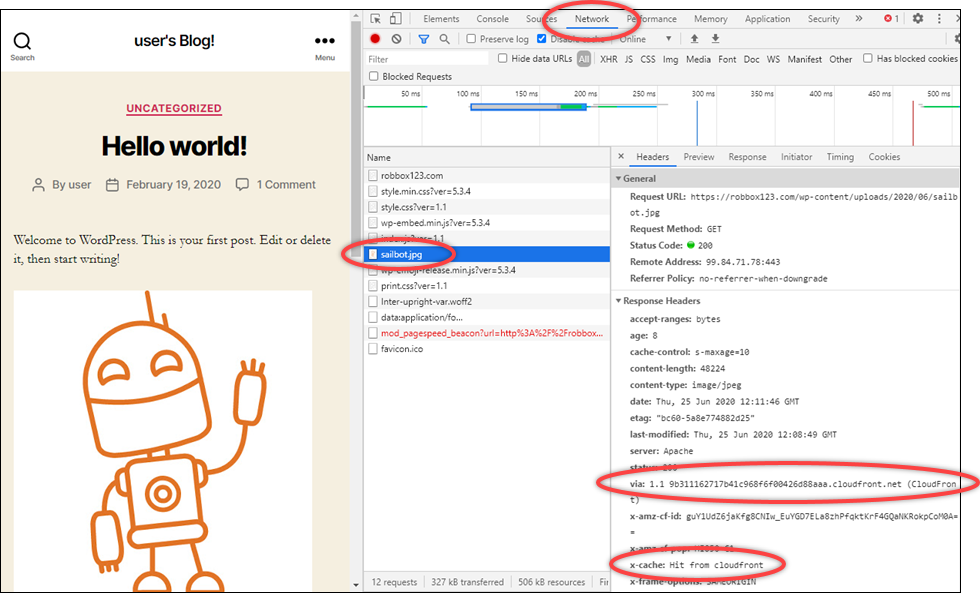Switch to the Console tab
The width and height of the screenshot is (980, 593).
click(x=492, y=19)
